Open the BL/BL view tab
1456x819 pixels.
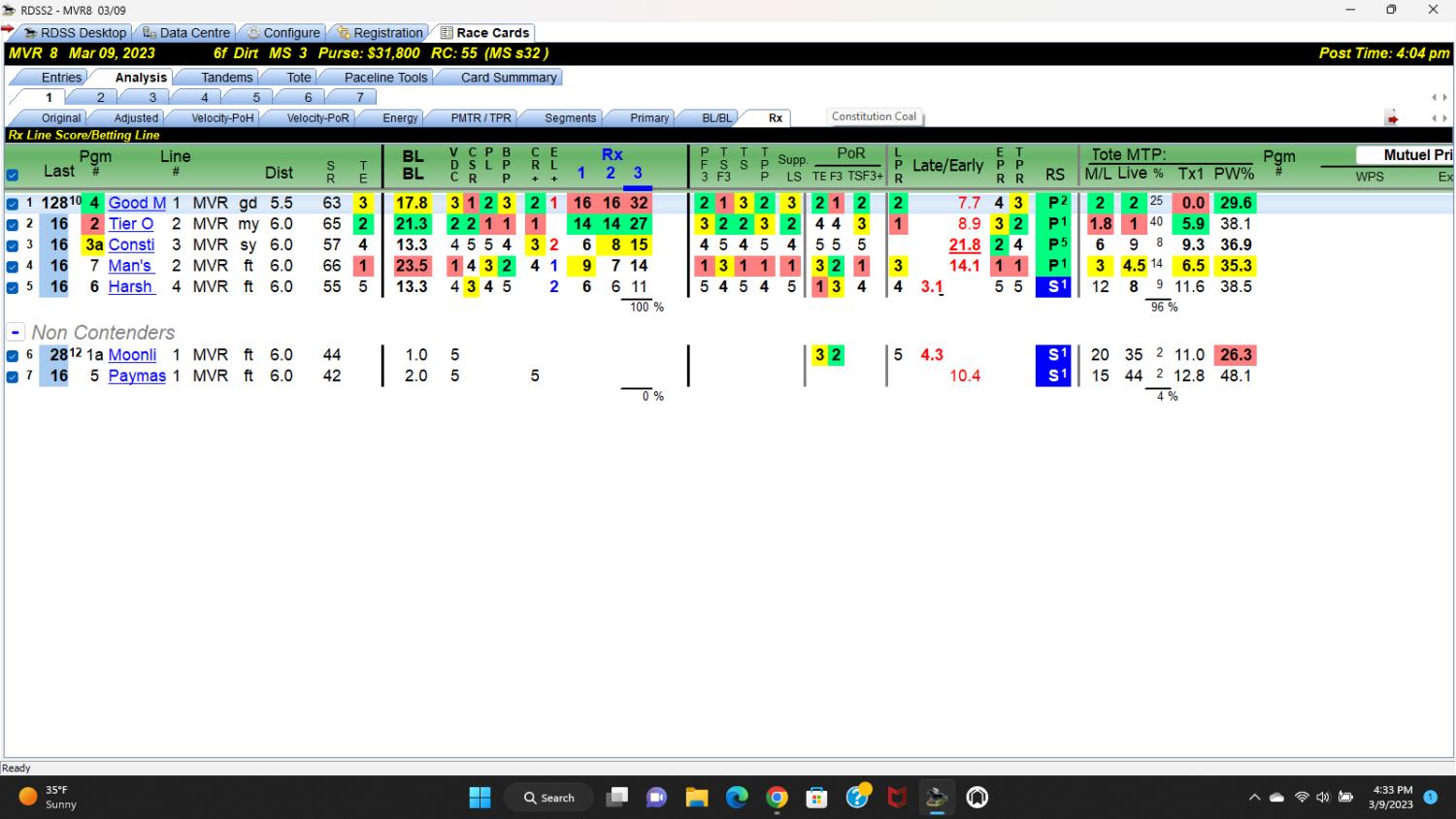click(x=716, y=117)
